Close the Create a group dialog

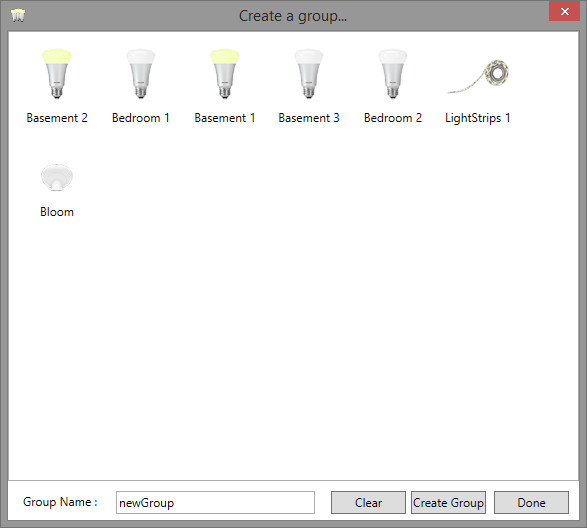click(x=565, y=11)
